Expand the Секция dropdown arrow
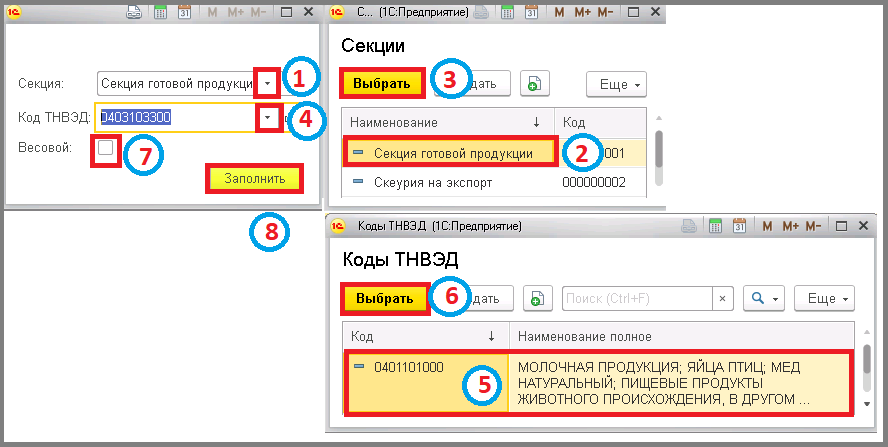This screenshot has height=447, width=888. (268, 84)
